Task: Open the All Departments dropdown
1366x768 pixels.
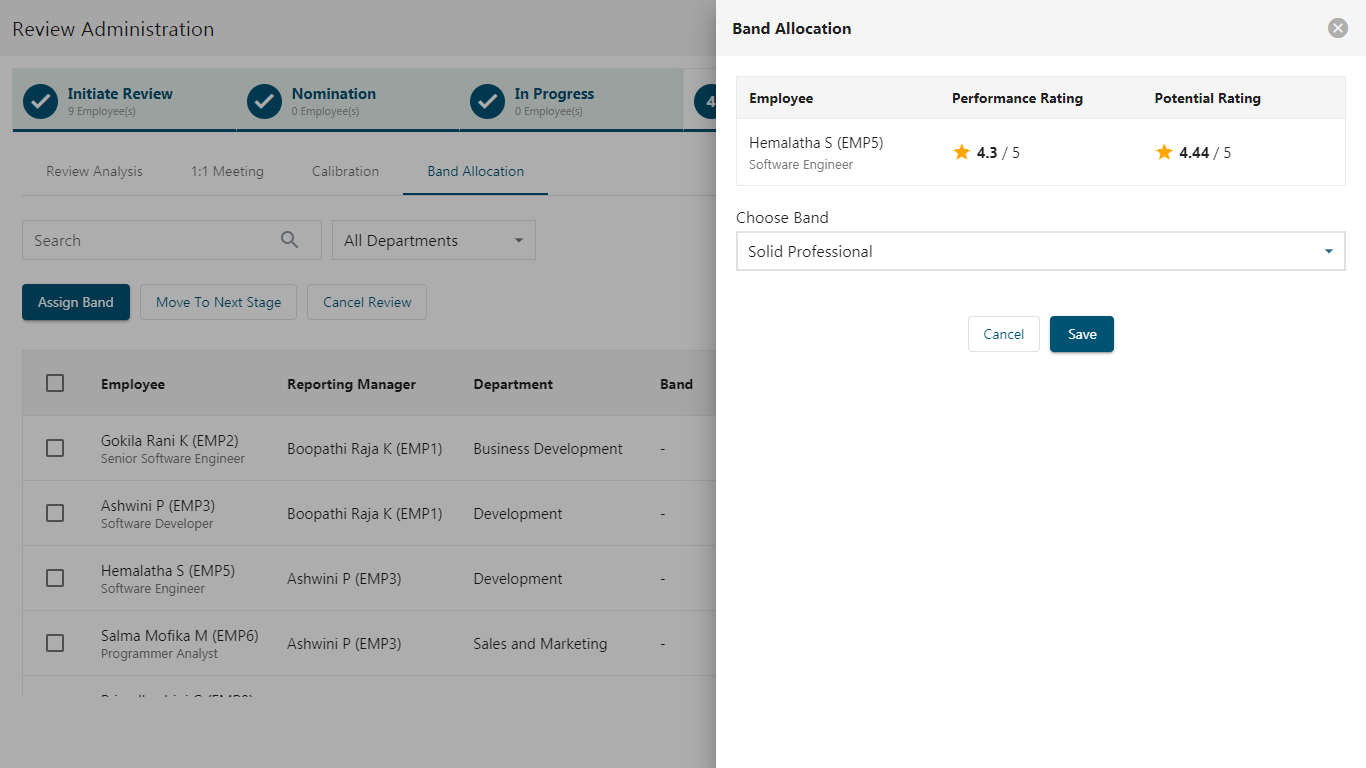Action: click(434, 240)
